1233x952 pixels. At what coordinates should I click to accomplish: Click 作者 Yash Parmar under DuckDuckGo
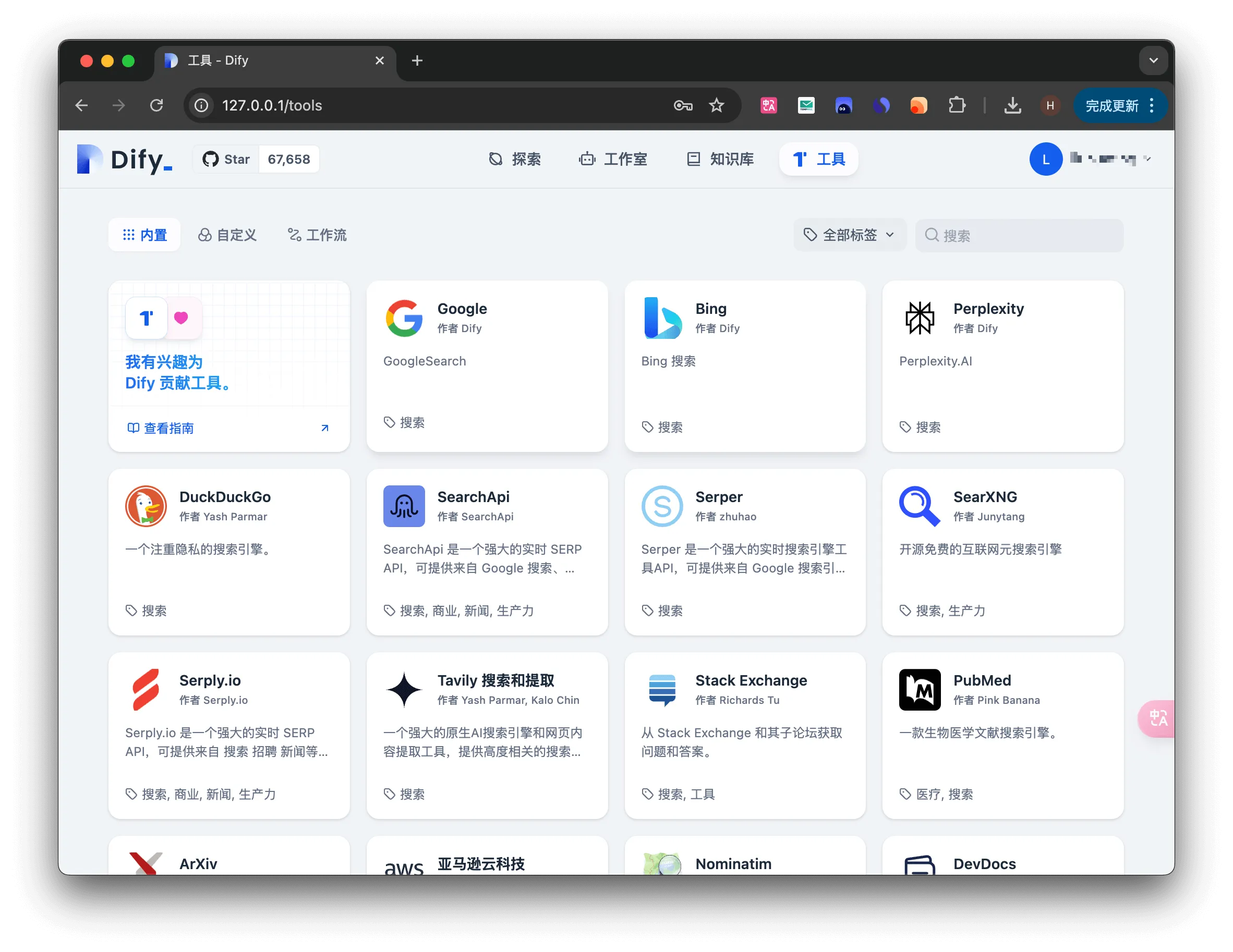223,516
